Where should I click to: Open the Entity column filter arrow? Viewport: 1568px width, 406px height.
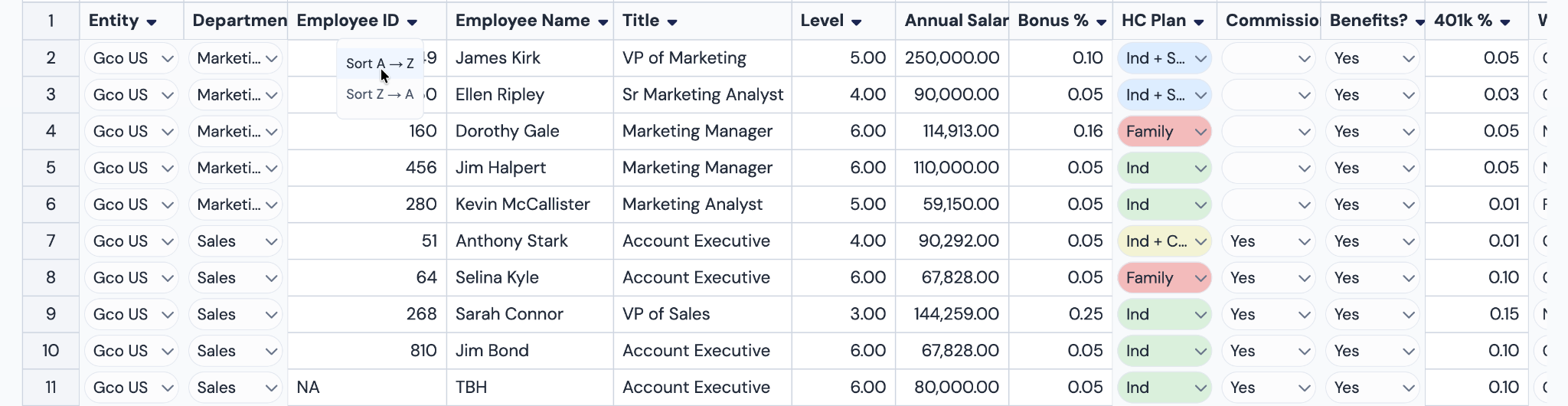152,22
